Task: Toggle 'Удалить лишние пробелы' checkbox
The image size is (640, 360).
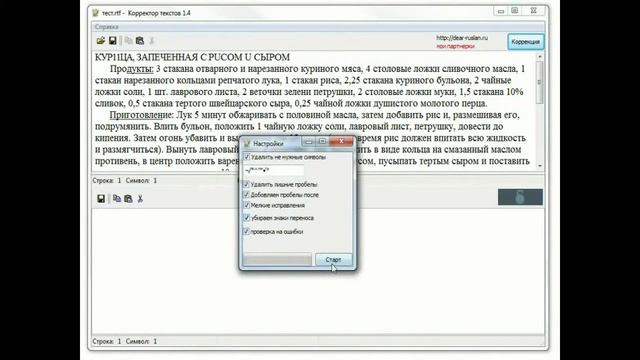Action: (x=246, y=184)
